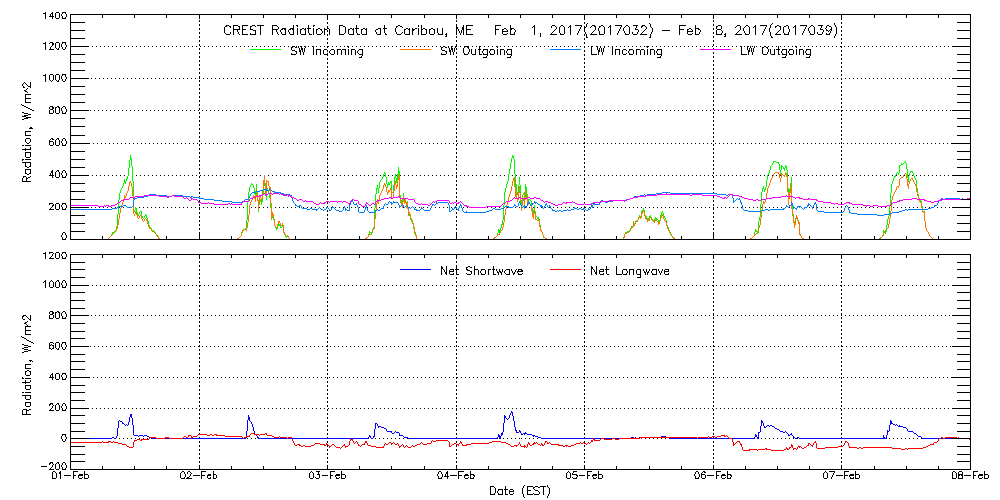Click the 04-Feb date tick label

456,477
